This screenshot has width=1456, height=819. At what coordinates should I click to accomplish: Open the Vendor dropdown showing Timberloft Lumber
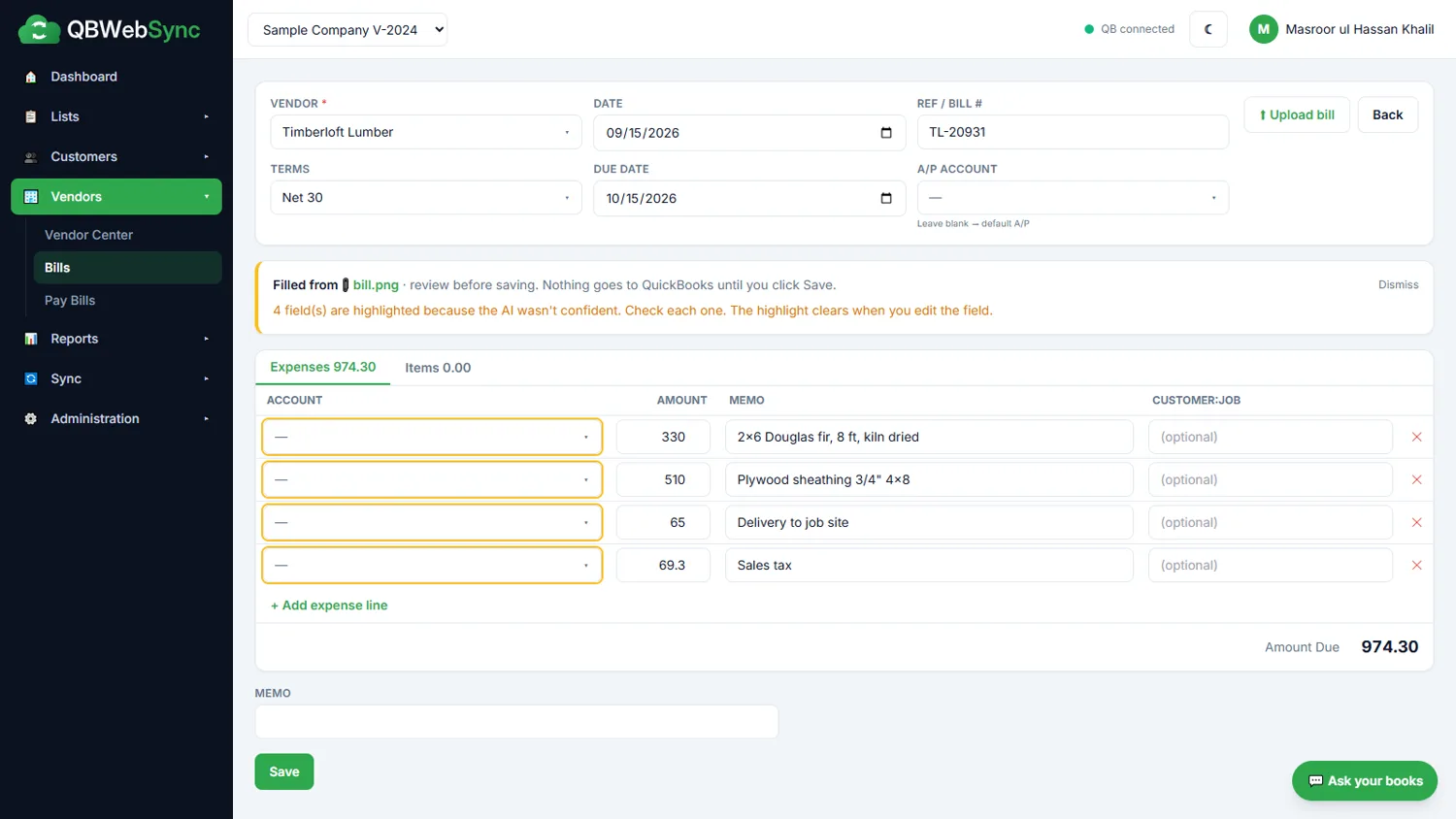[x=426, y=132]
